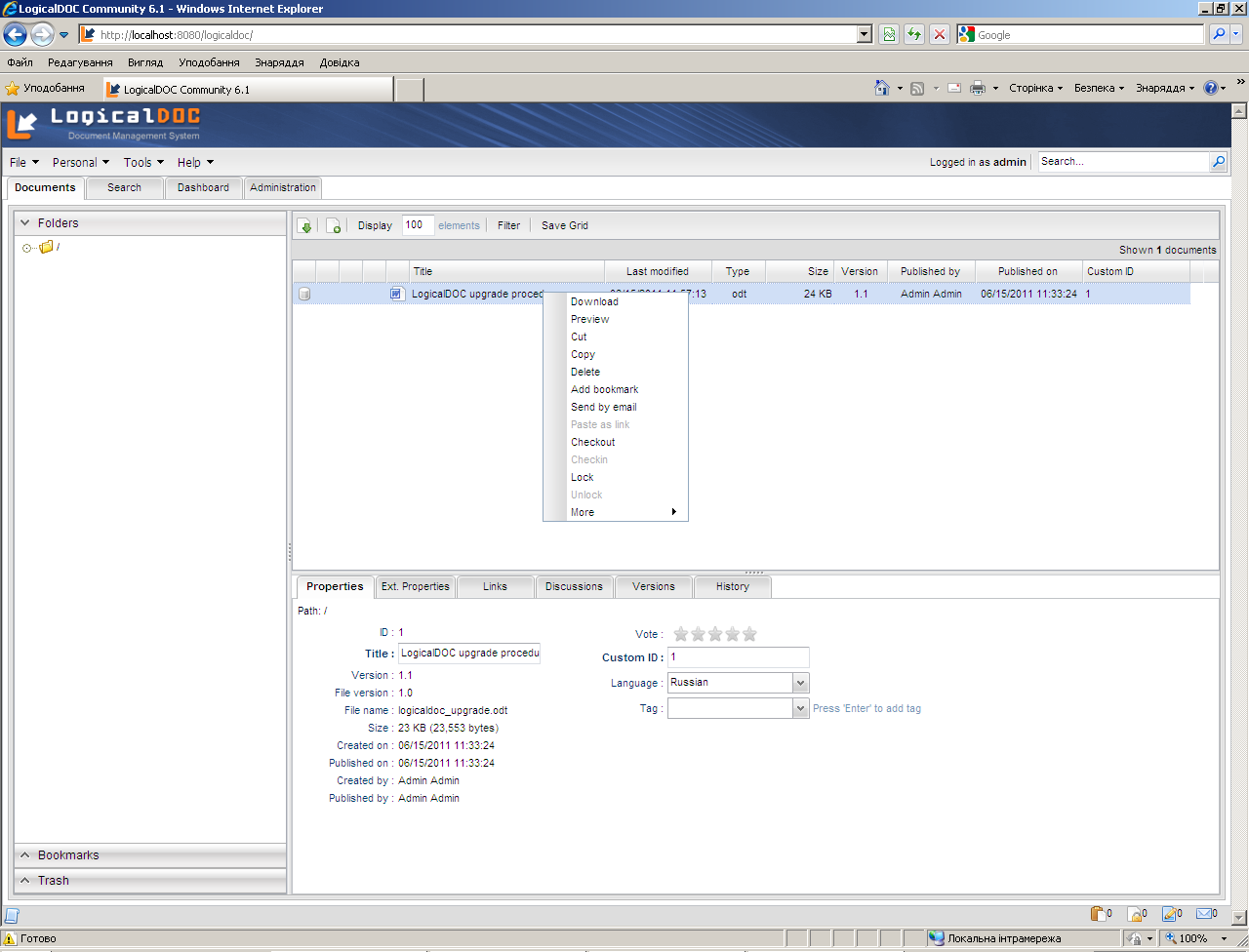Select Send by email in context menu
The image size is (1249, 952).
point(616,407)
